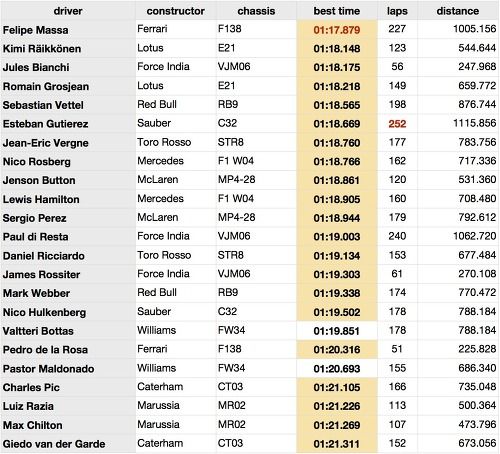Image resolution: width=500 pixels, height=454 pixels.
Task: Select the driver column header
Action: click(x=68, y=11)
